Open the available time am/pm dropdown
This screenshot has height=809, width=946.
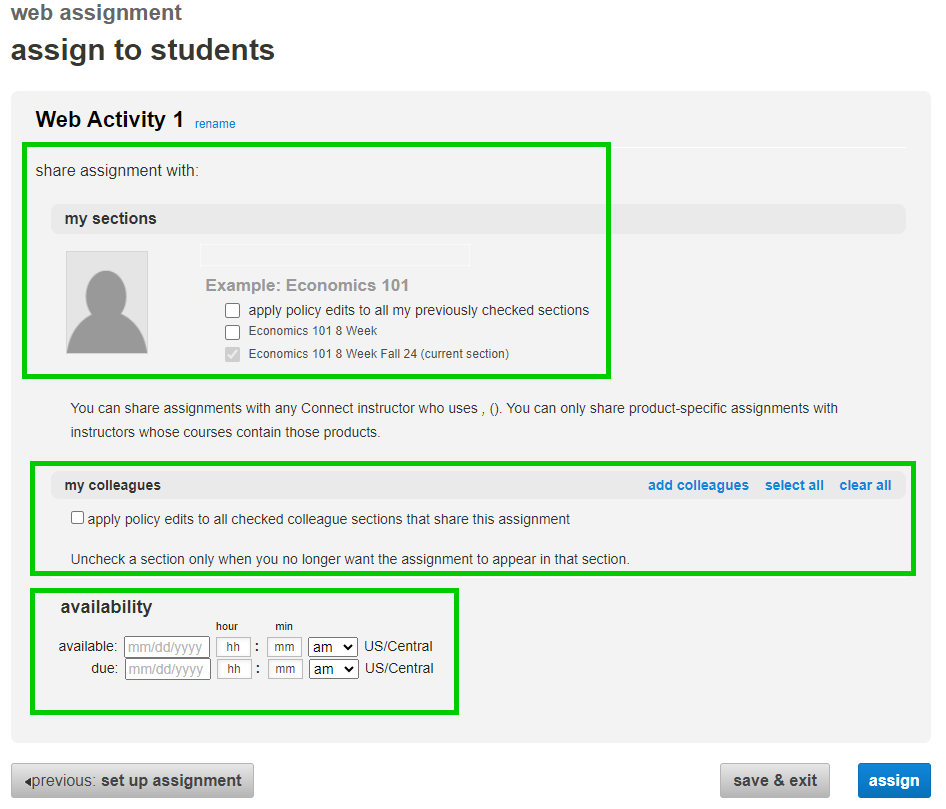[x=333, y=647]
